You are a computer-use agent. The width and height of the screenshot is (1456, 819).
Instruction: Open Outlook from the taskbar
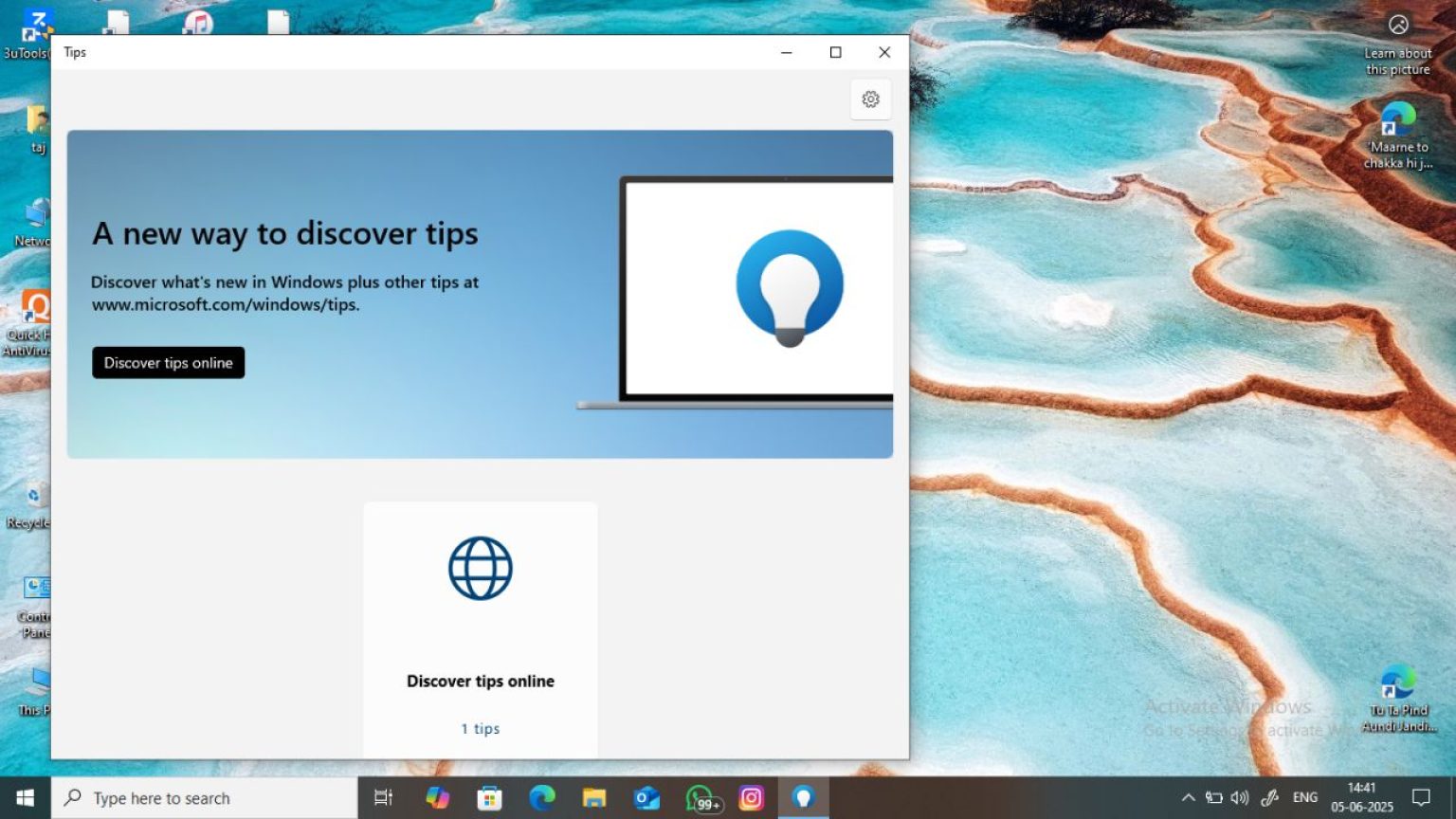point(646,798)
